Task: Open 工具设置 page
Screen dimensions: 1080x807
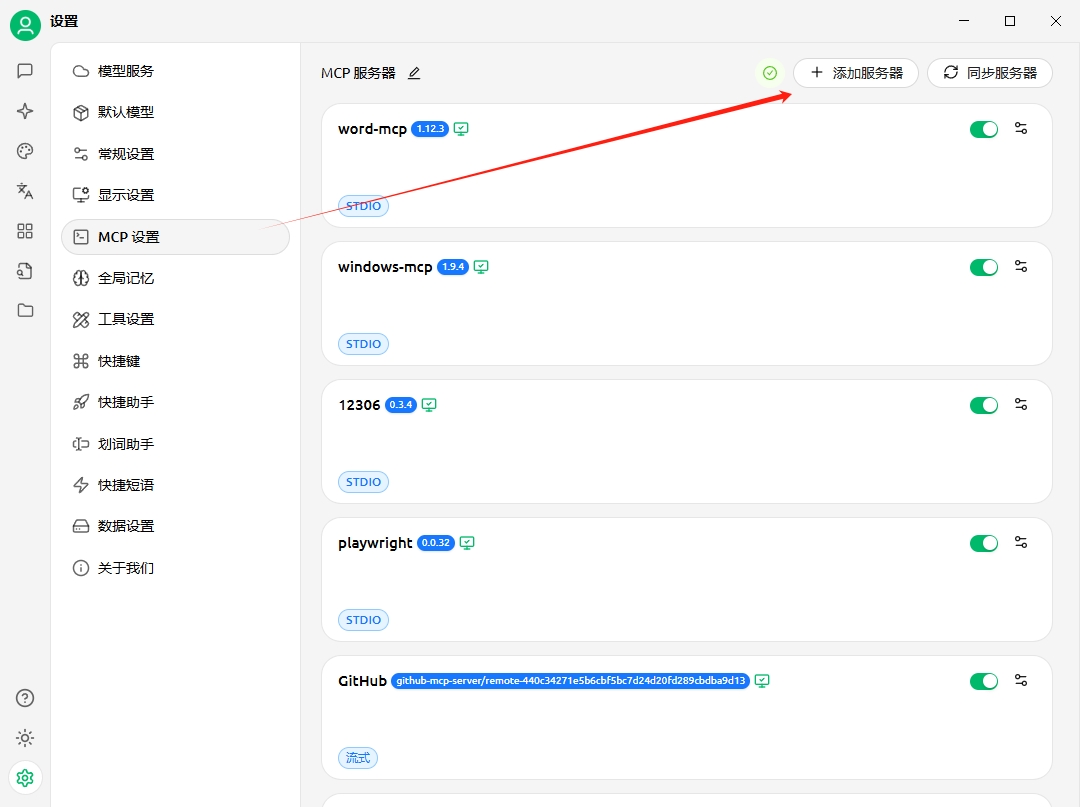Action: 176,319
